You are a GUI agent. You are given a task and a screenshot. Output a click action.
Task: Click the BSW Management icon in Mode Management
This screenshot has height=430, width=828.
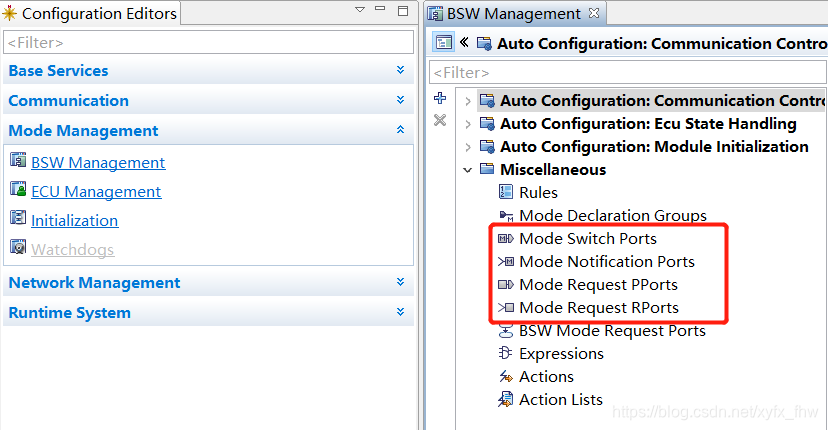18,160
